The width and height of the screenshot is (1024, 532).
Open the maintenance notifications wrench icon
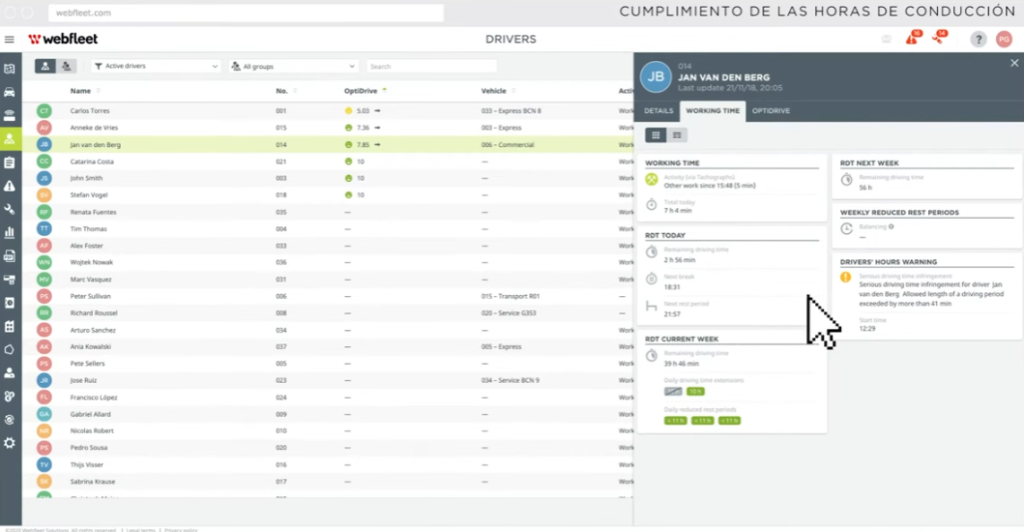point(939,38)
